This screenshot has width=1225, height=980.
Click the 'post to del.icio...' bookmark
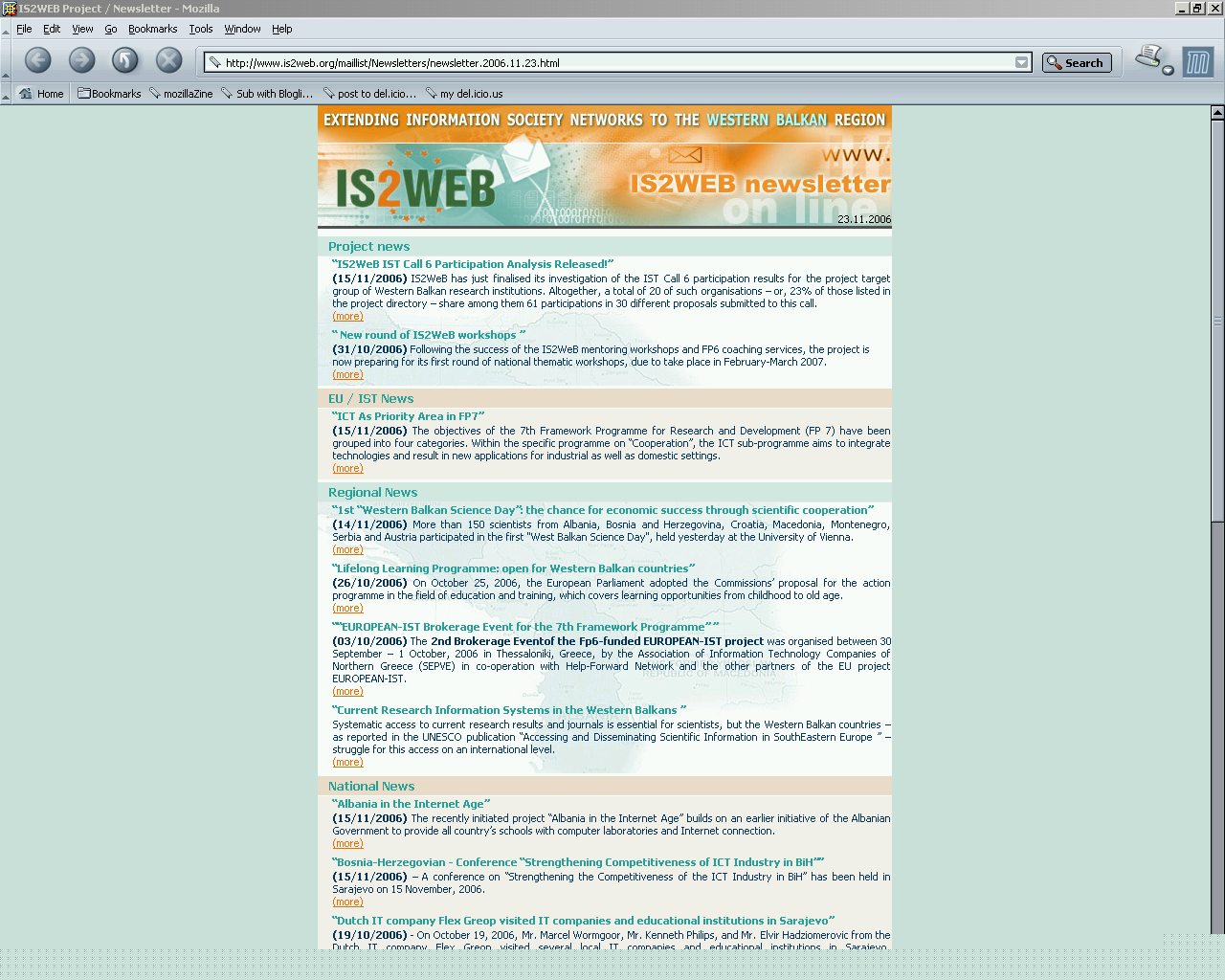coord(369,94)
